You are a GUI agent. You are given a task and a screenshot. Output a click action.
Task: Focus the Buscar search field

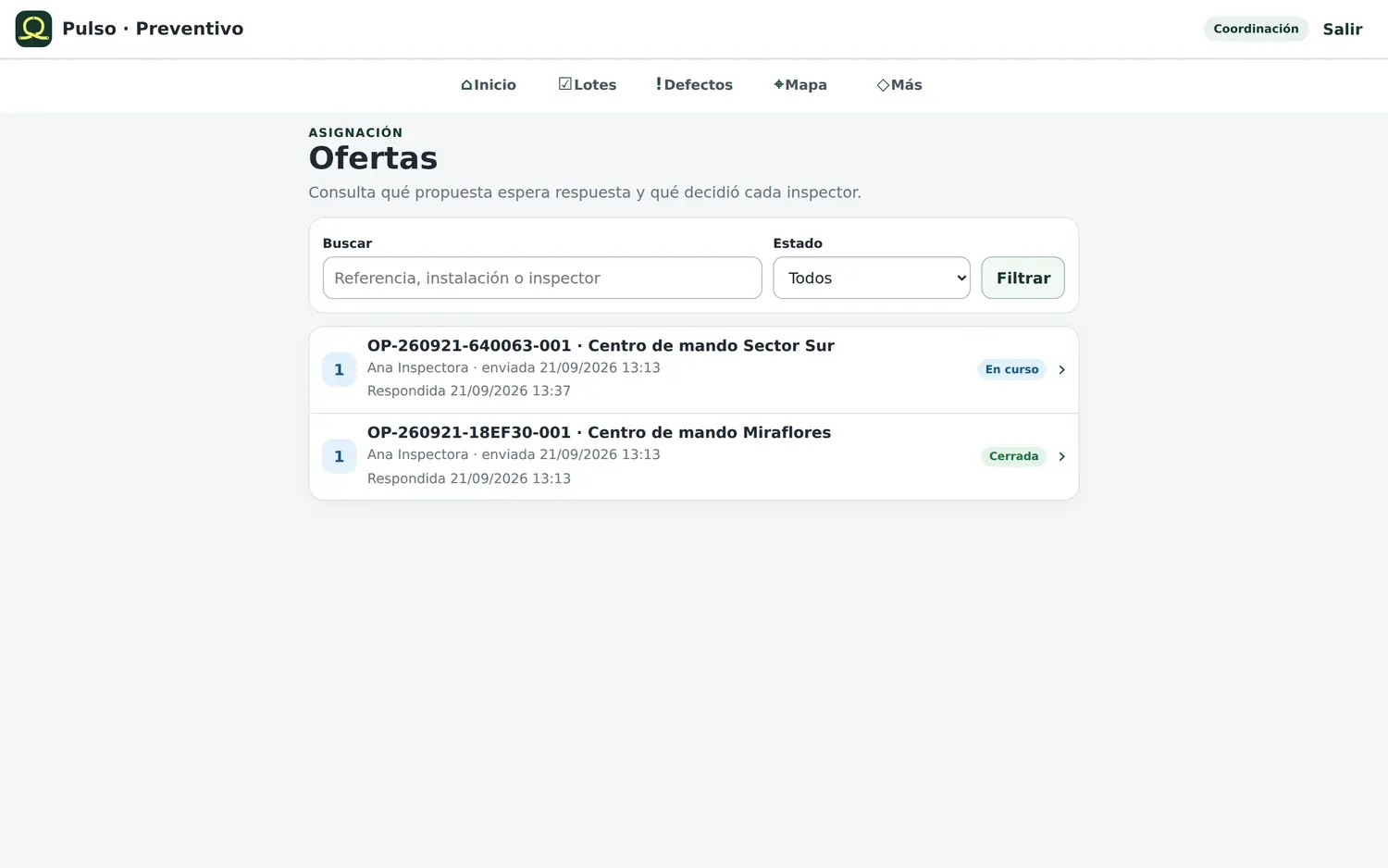click(542, 278)
